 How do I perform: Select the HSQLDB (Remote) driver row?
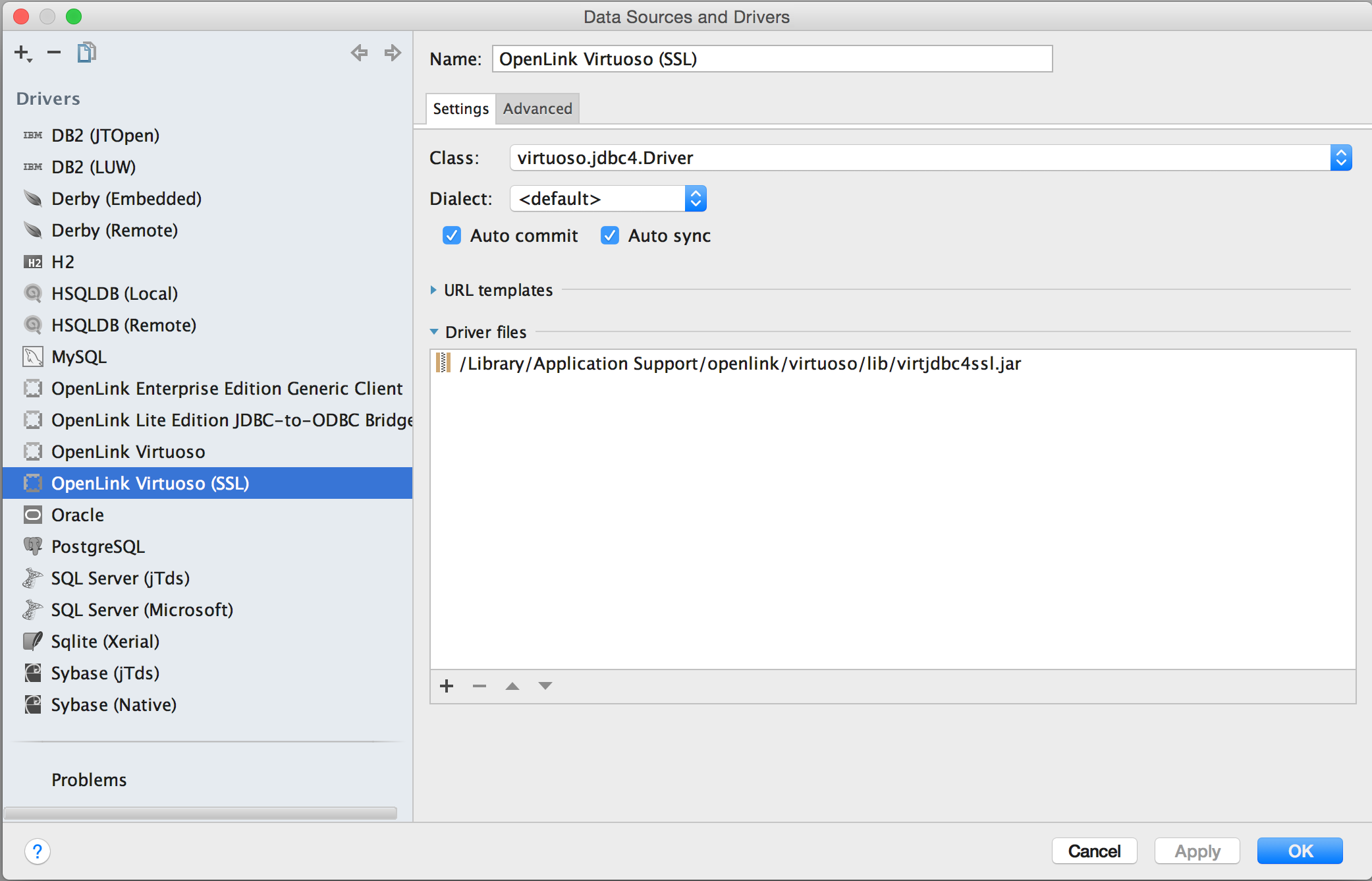tap(207, 325)
